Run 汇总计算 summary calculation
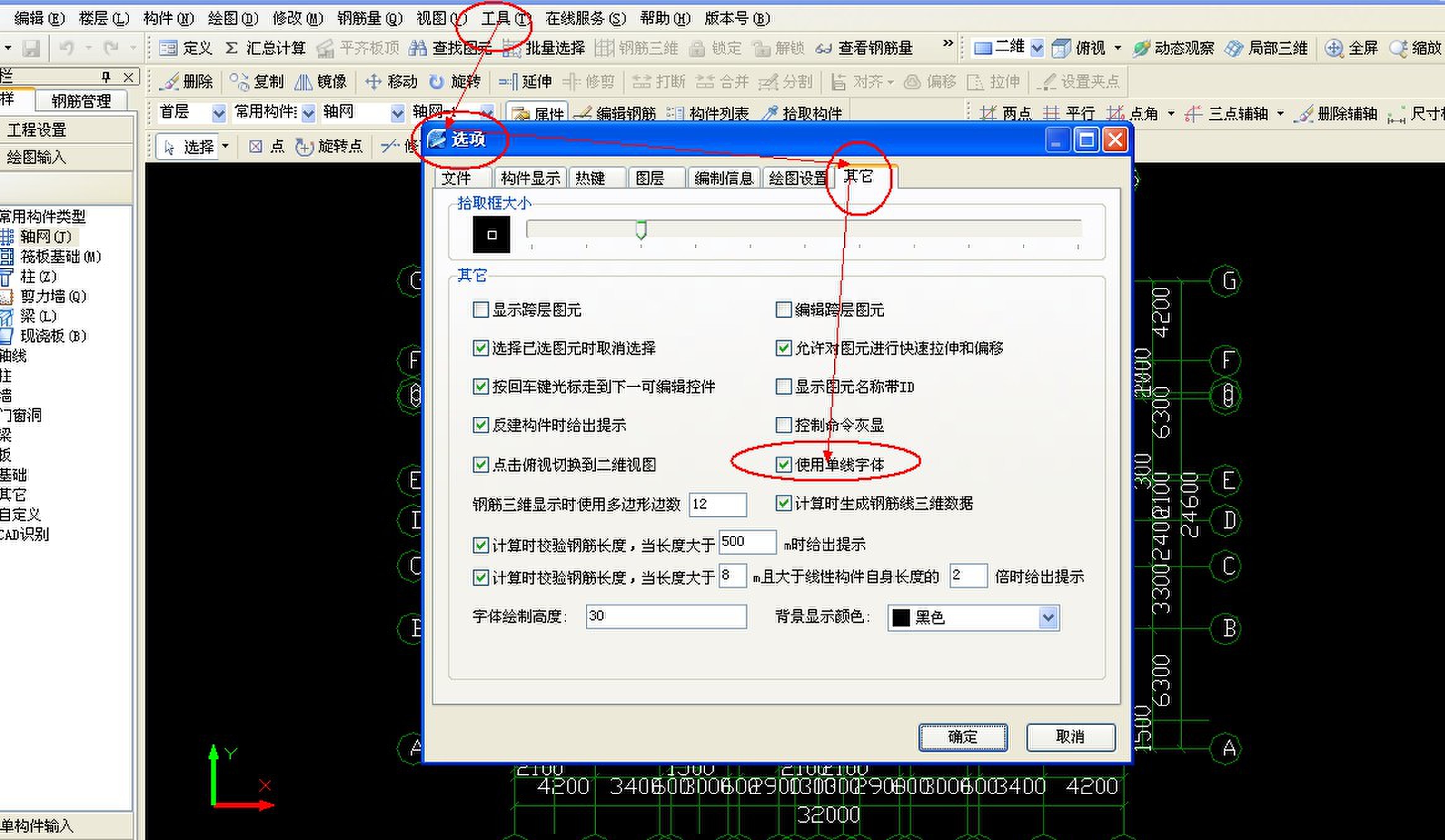The image size is (1445, 840). coord(265,48)
